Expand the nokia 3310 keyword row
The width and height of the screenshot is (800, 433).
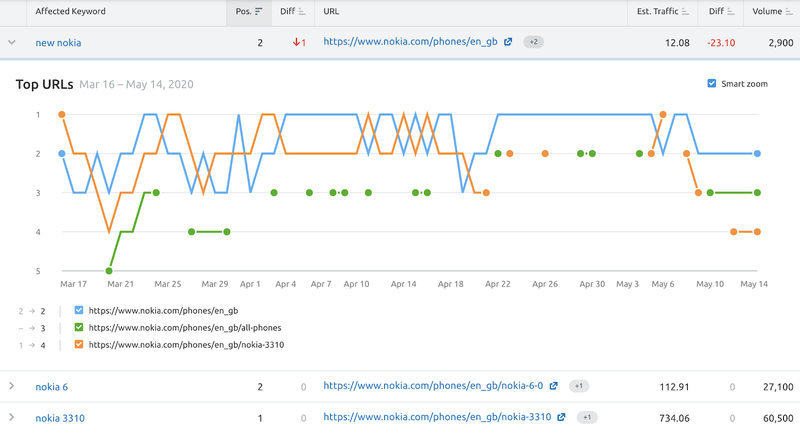coord(12,417)
